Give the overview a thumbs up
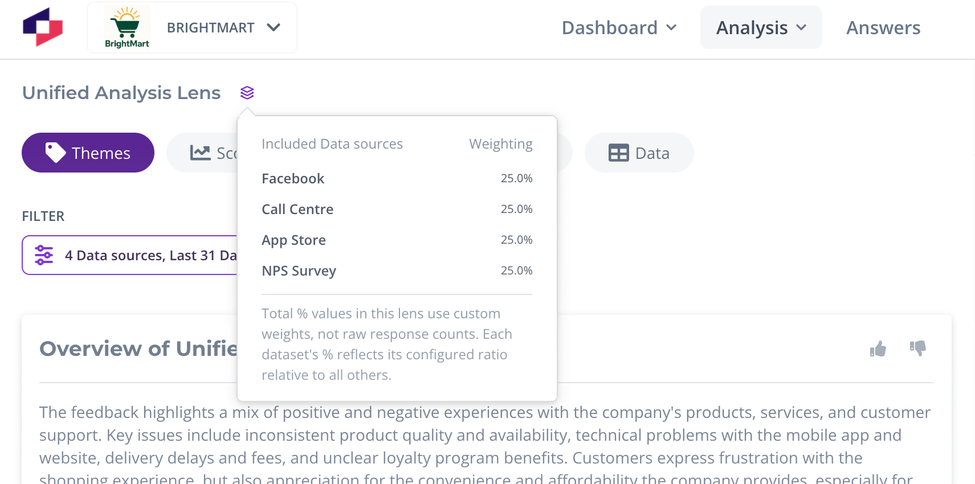Viewport: 975px width, 484px height. point(877,349)
